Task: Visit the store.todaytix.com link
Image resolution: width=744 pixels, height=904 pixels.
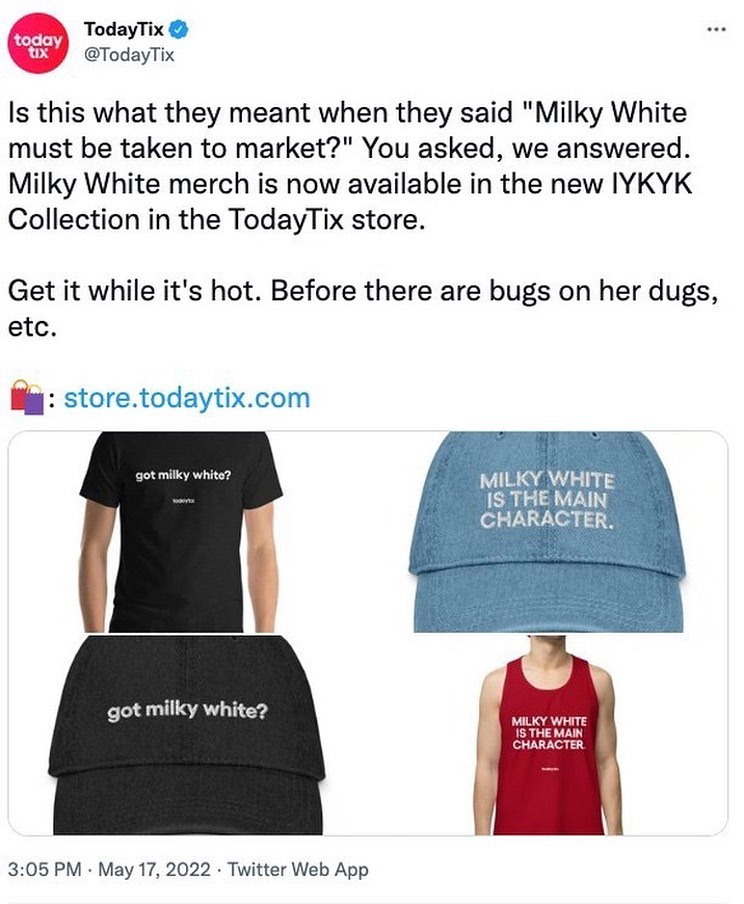Action: click(187, 398)
